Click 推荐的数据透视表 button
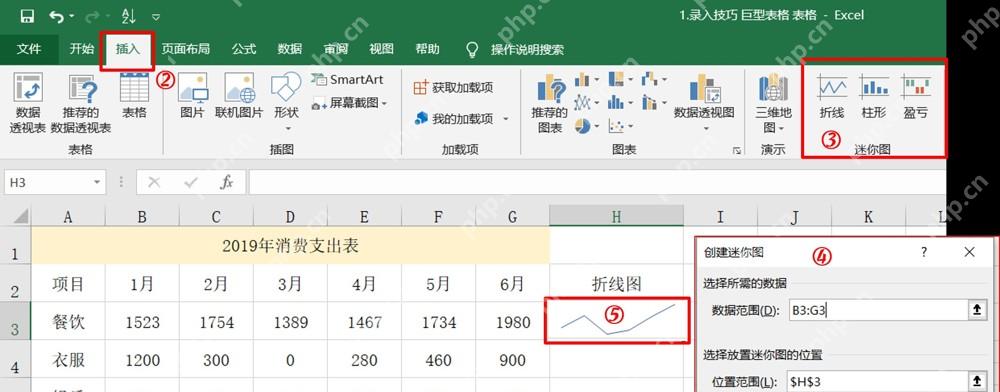1000x392 pixels. point(81,103)
